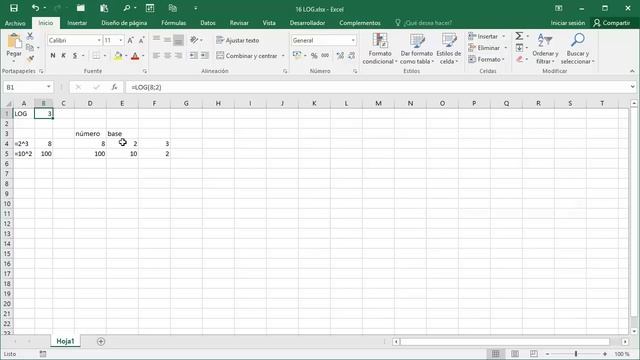
Task: Toggle Ajustar texto wrap
Action: coord(238,40)
